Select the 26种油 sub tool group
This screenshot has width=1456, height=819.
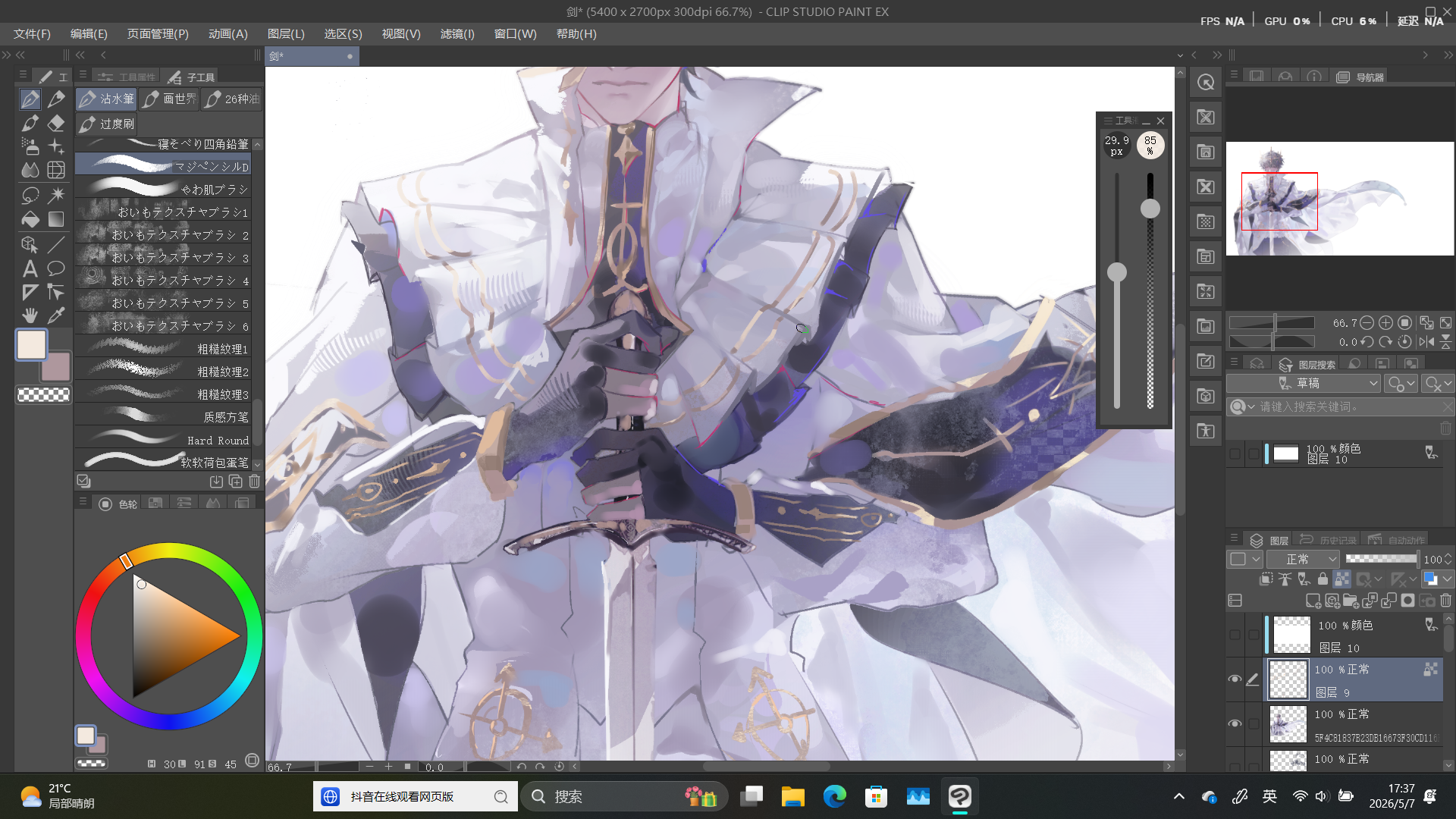[x=232, y=99]
